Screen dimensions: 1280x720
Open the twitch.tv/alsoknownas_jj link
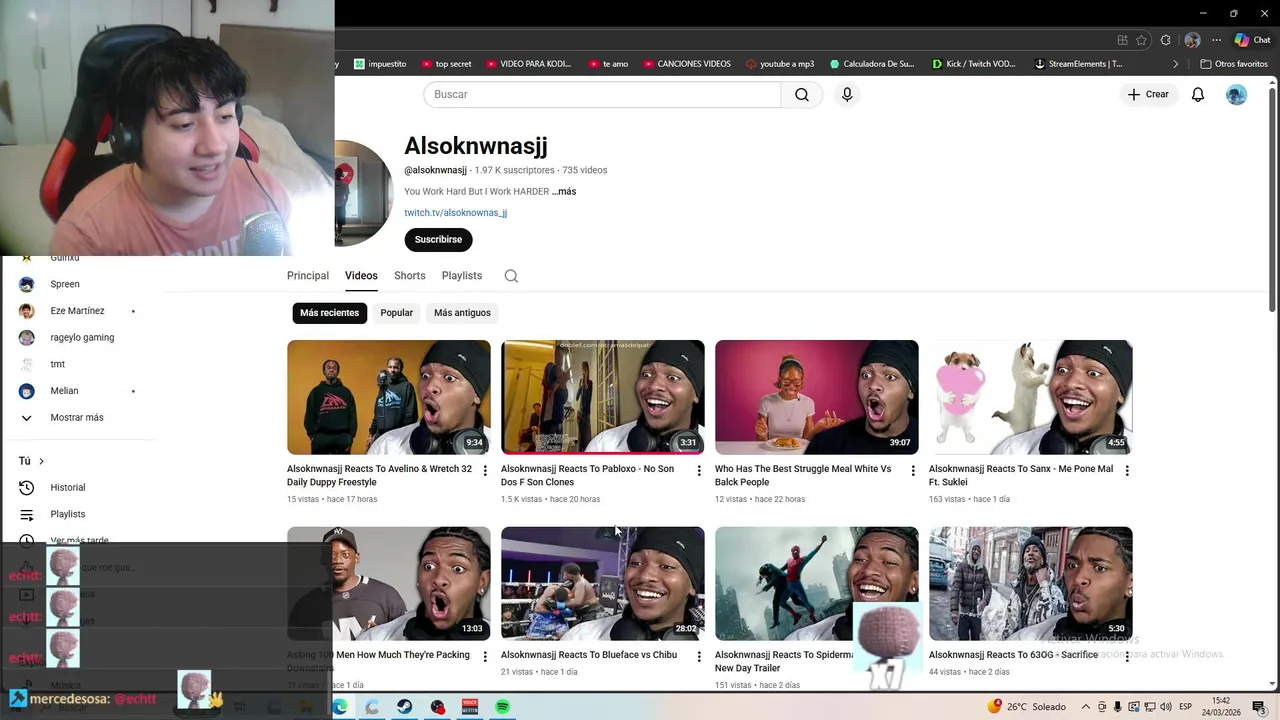(455, 213)
